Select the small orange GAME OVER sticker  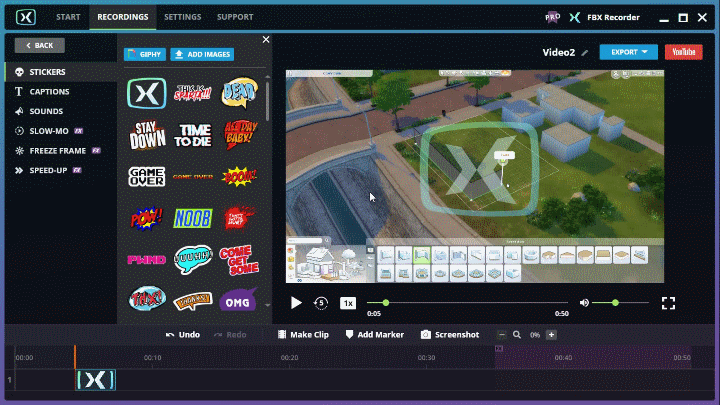(193, 177)
